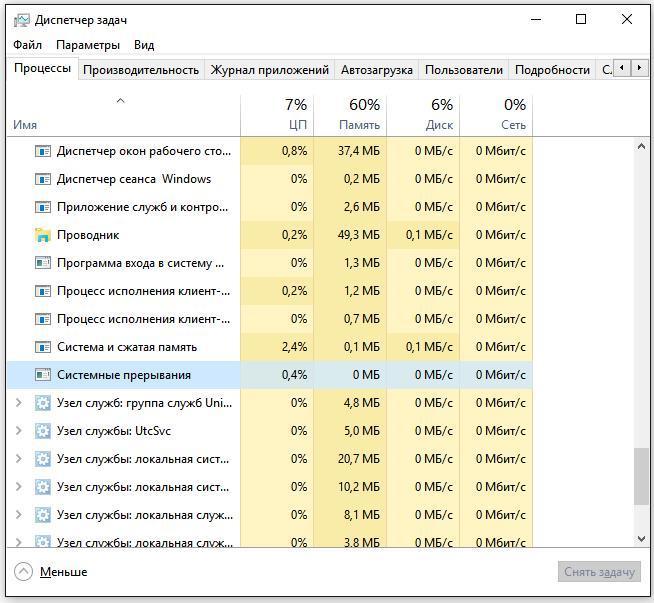Expand service host row with 10,2 МБ
The image size is (654, 603).
pyautogui.click(x=18, y=487)
